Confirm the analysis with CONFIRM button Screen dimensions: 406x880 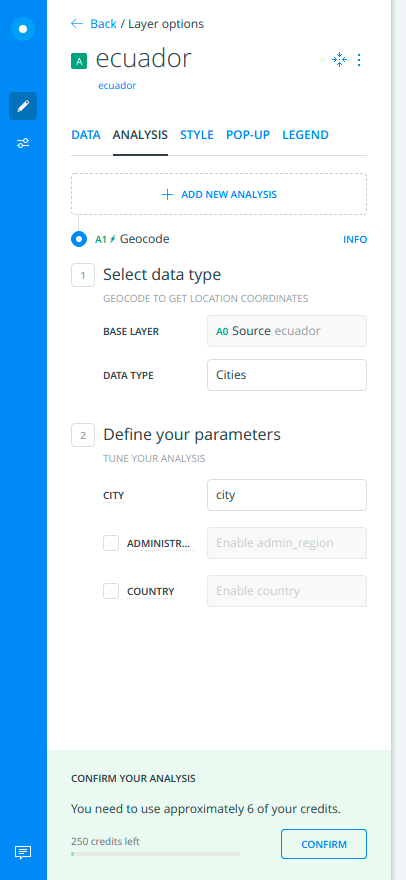pyautogui.click(x=324, y=844)
